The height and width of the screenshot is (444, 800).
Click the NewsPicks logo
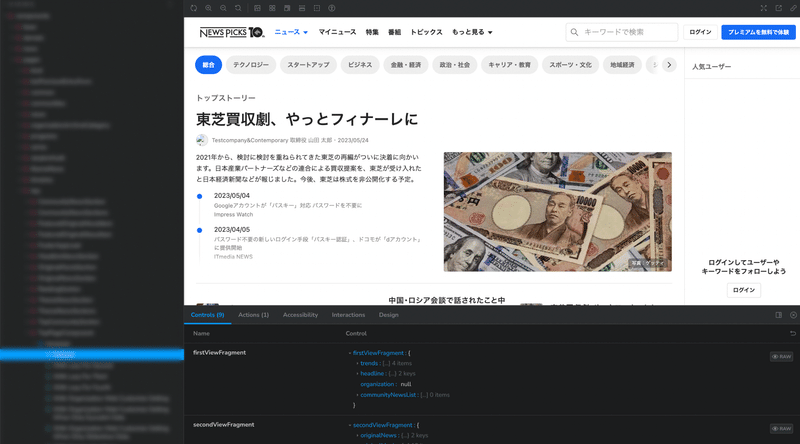[232, 32]
